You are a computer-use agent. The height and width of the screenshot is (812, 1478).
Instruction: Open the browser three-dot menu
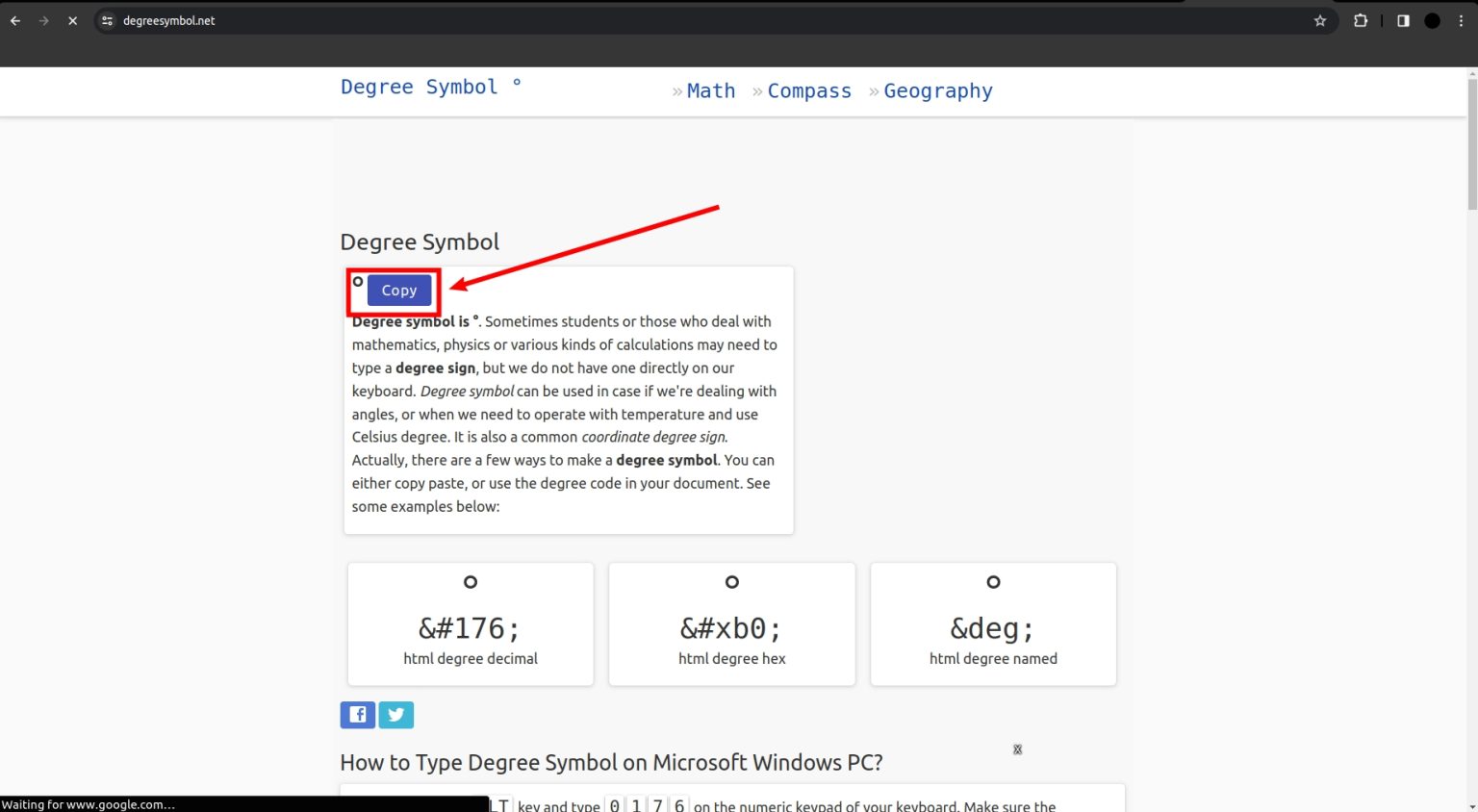(1461, 20)
